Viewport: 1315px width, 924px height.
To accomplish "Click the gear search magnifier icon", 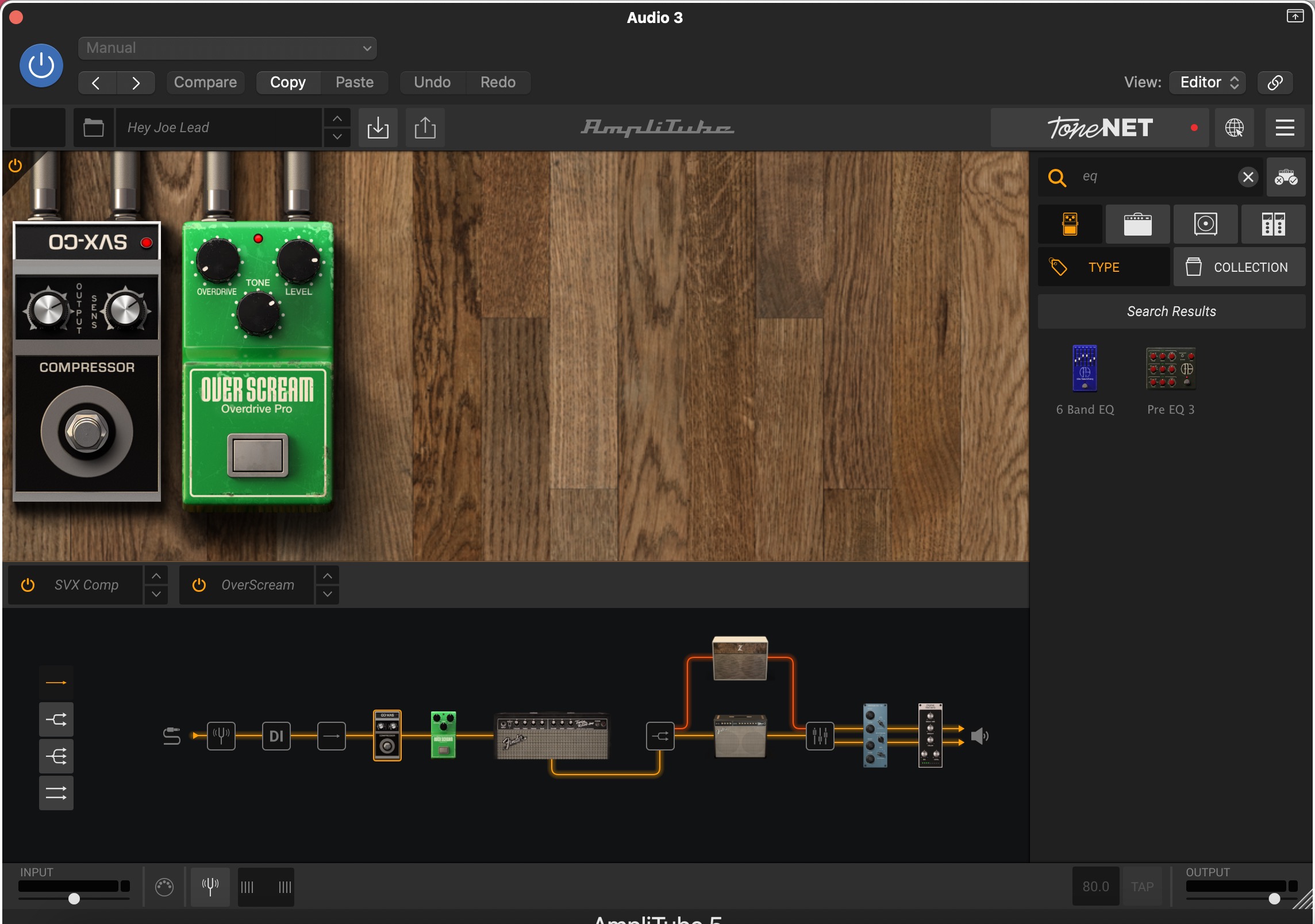I will [x=1057, y=177].
